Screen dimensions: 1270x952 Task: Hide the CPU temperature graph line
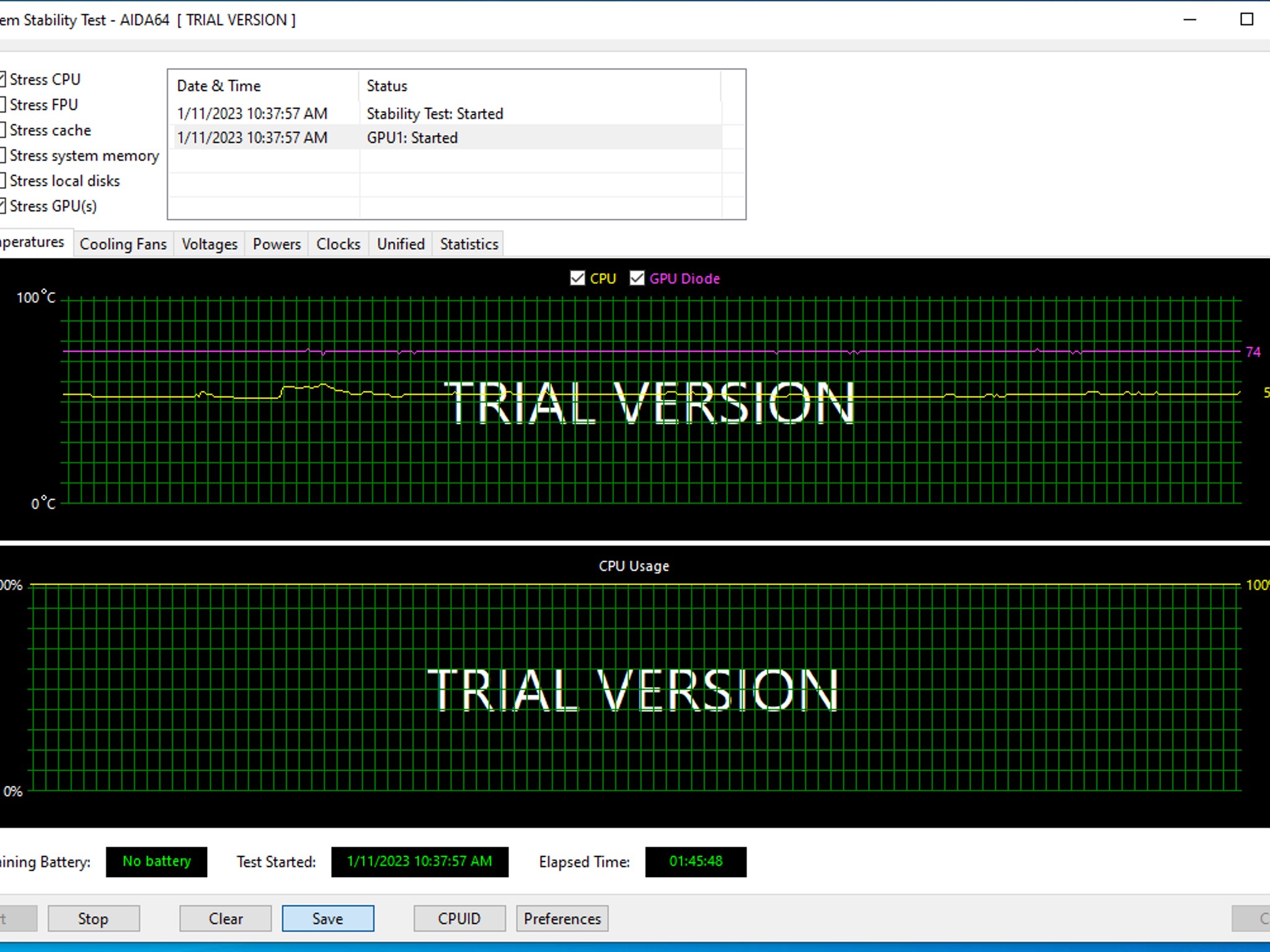point(577,278)
